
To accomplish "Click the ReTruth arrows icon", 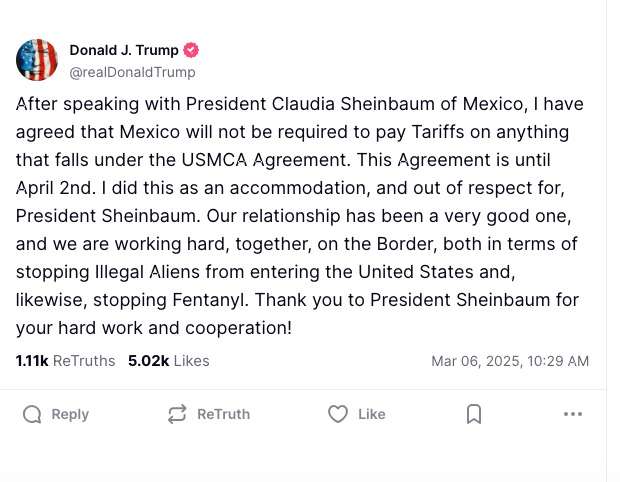I will click(177, 414).
